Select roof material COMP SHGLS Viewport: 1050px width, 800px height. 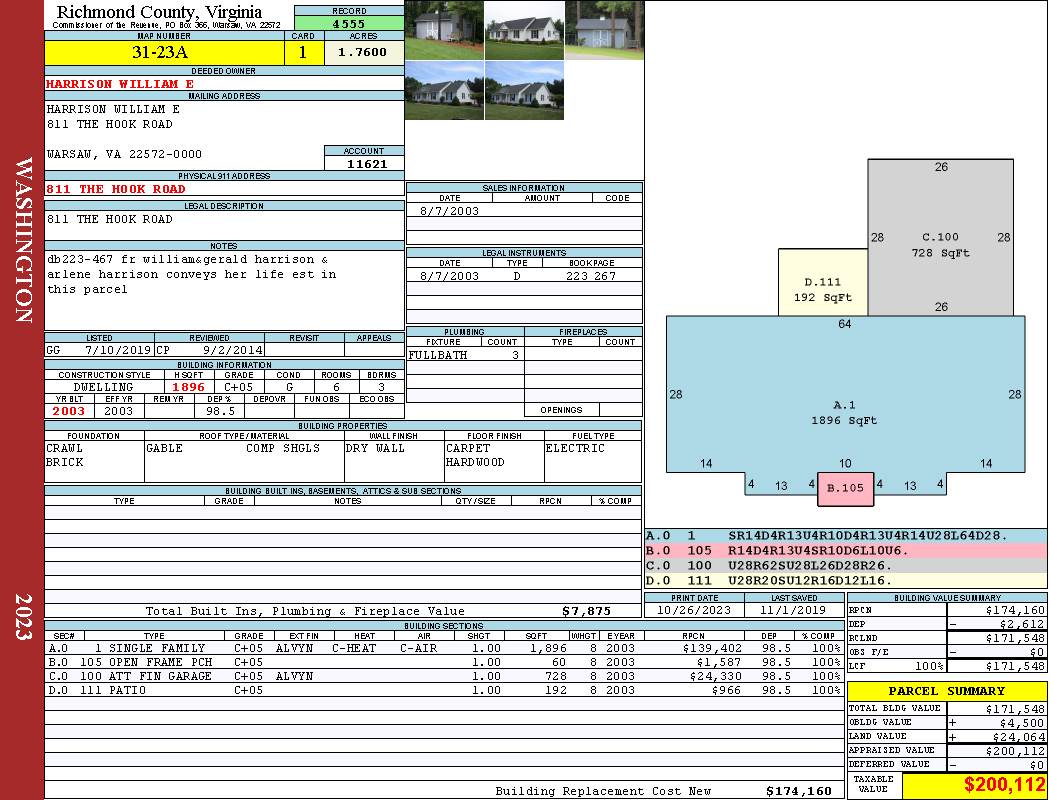(283, 449)
